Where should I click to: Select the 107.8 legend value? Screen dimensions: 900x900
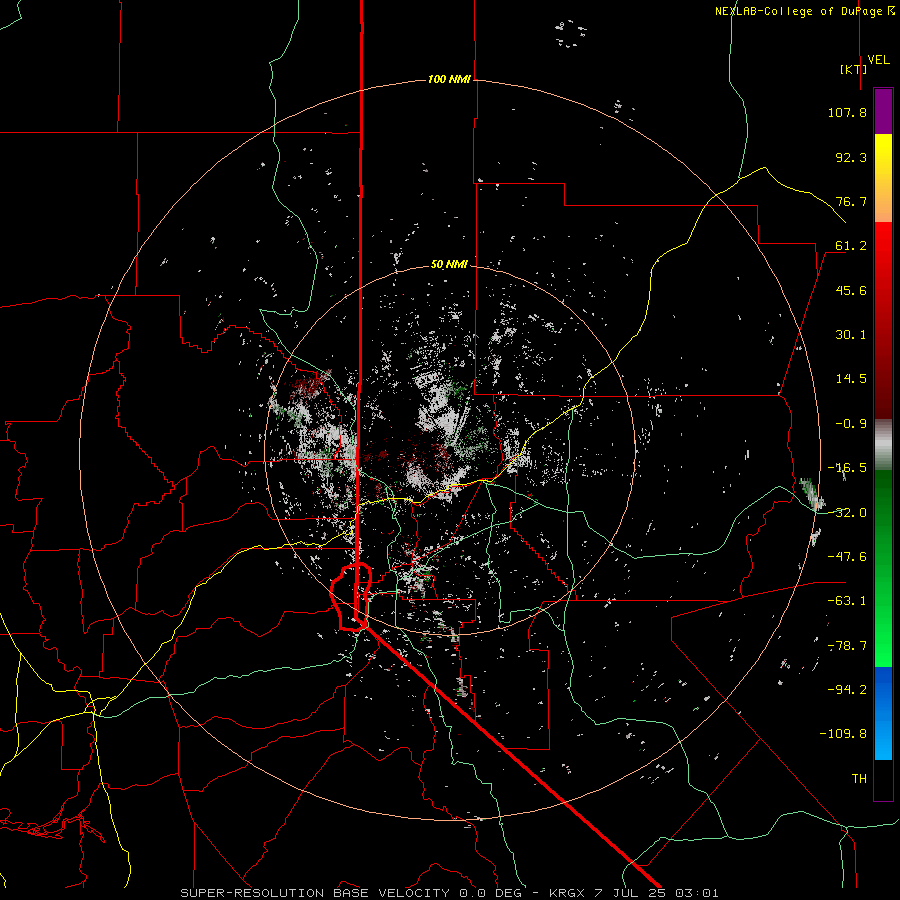coord(847,112)
